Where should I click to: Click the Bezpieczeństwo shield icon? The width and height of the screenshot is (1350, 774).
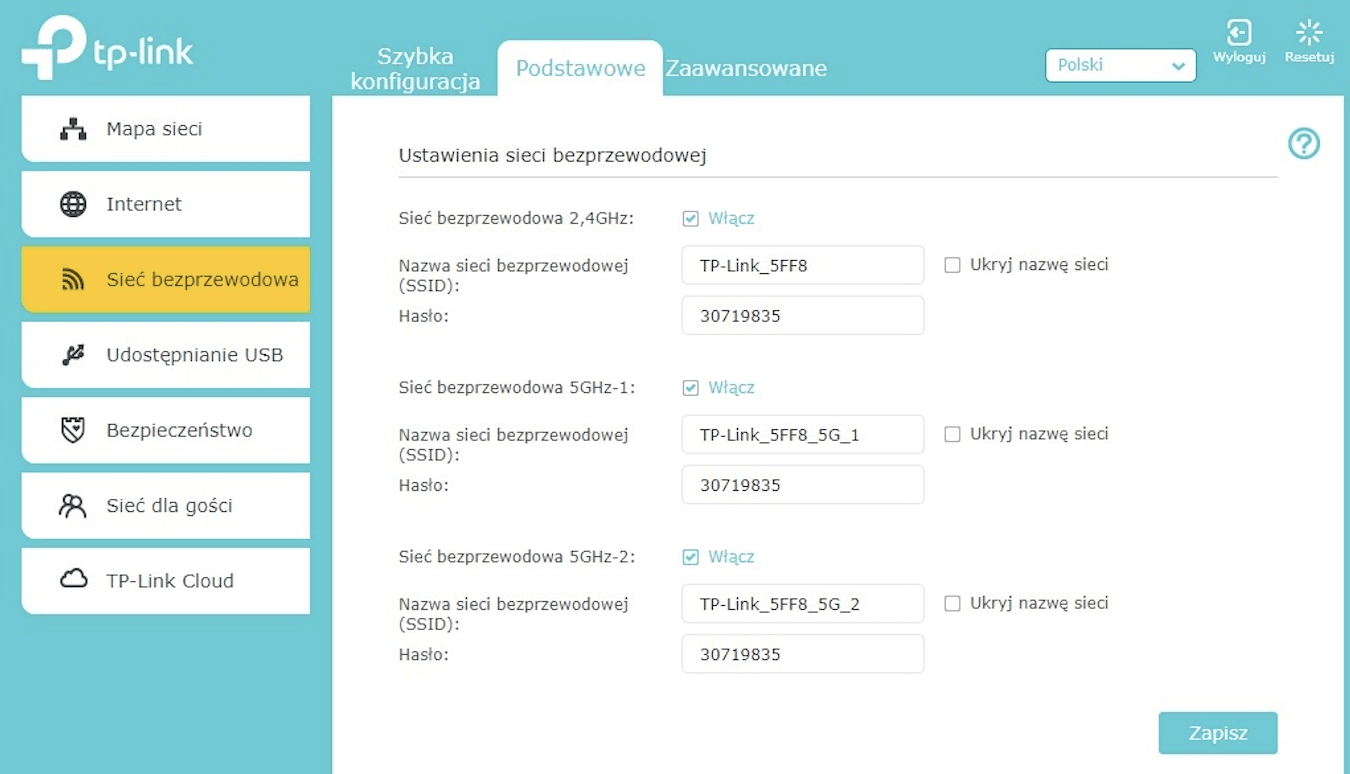73,430
